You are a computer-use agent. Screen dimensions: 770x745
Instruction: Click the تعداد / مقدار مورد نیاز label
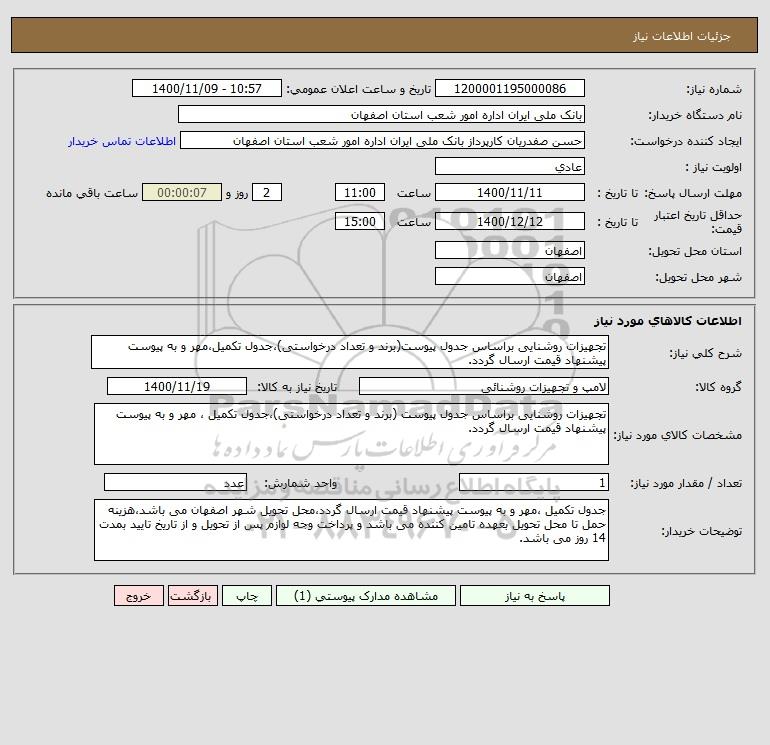686,483
